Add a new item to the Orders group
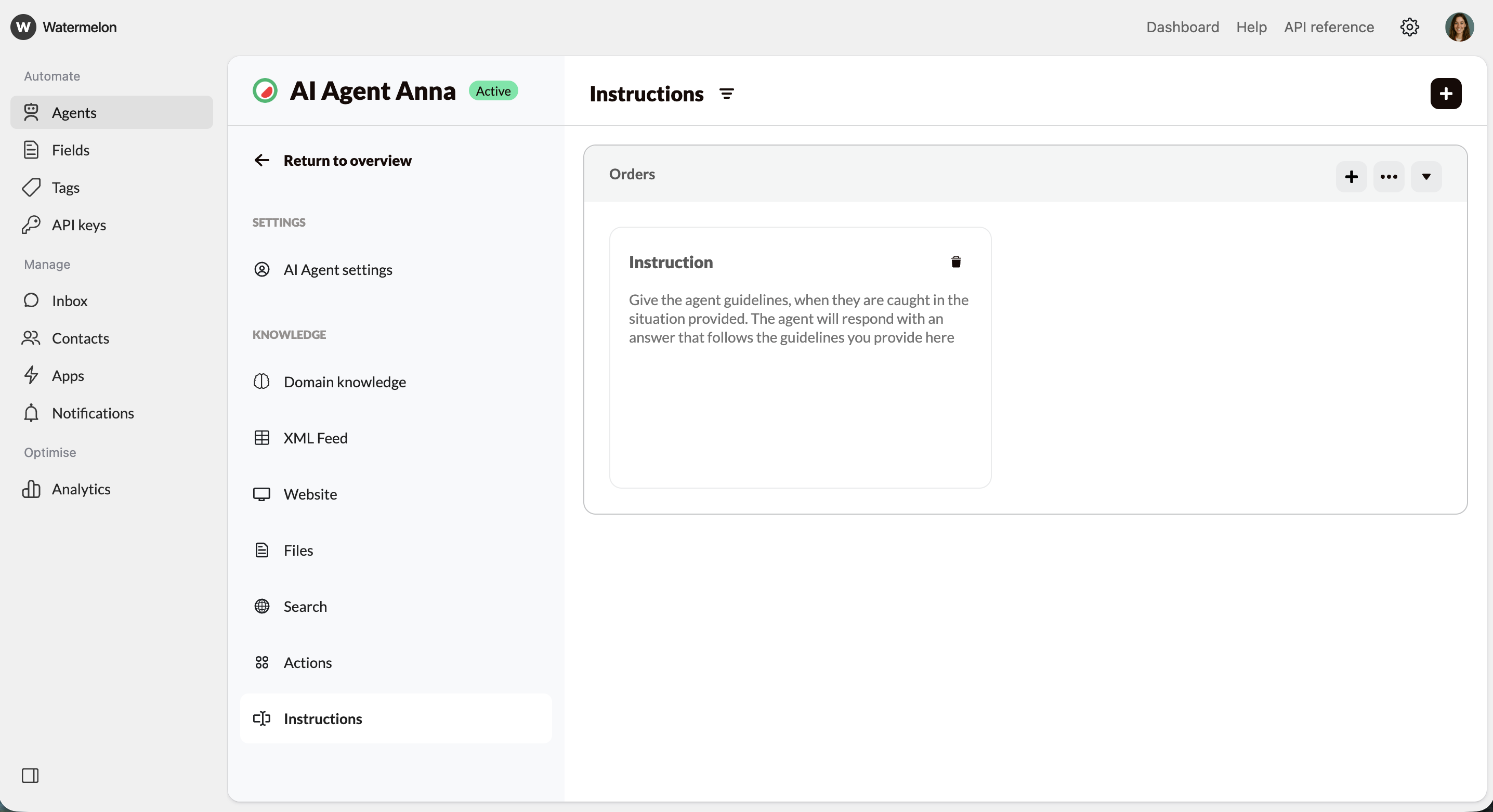This screenshot has height=812, width=1493. click(x=1351, y=177)
